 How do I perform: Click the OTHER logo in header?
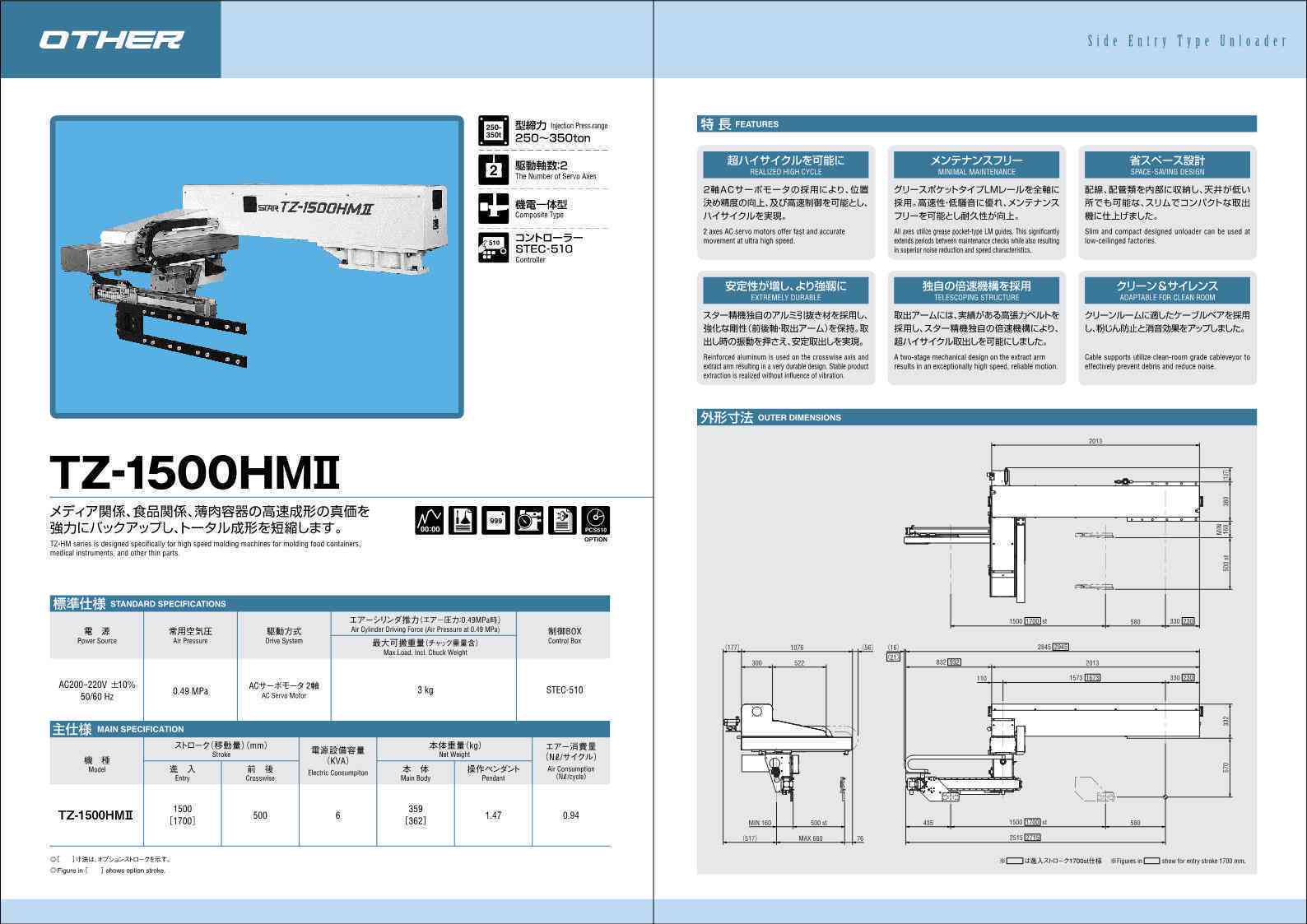tap(111, 39)
